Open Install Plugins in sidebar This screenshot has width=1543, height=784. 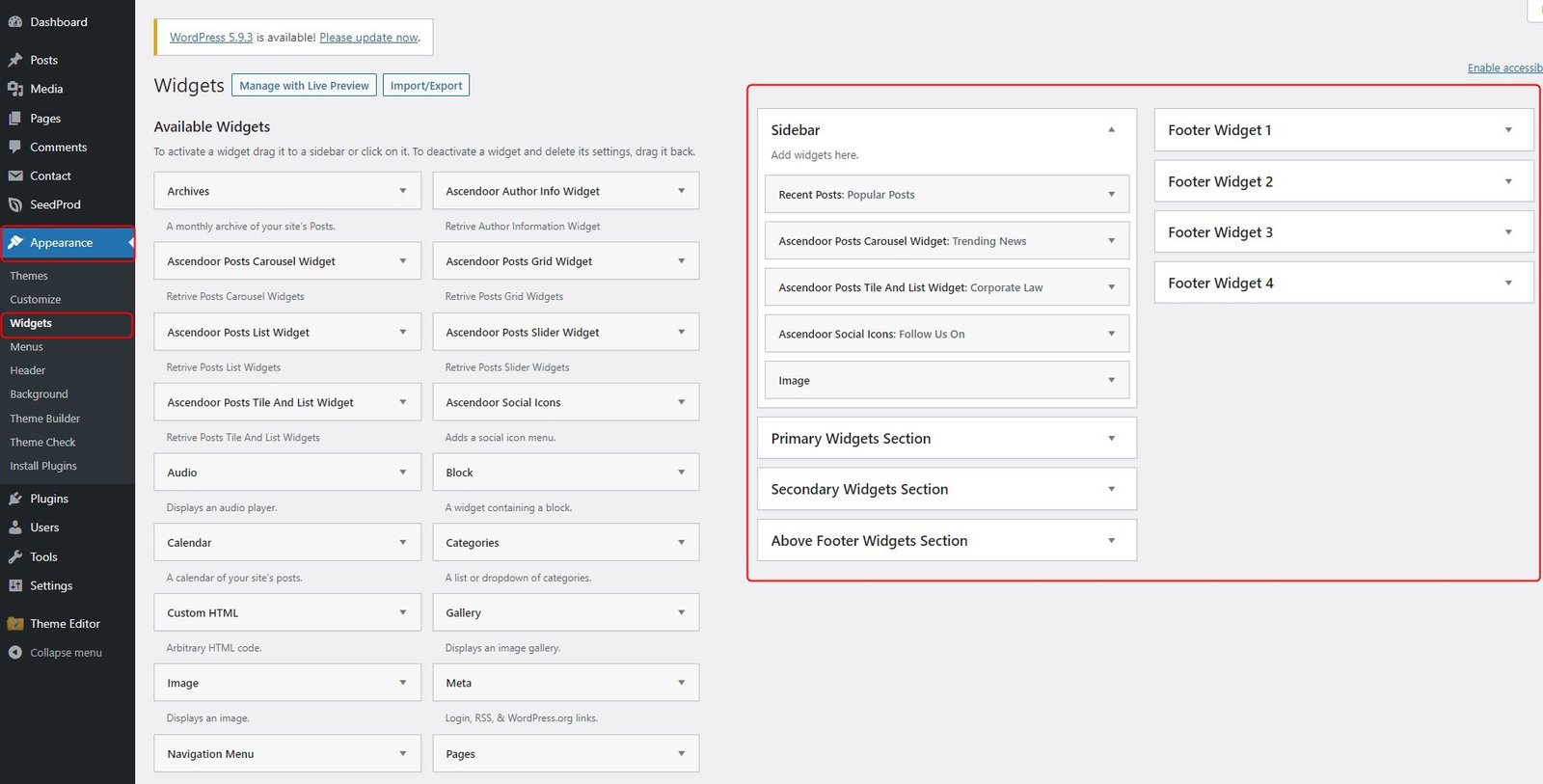coord(43,466)
